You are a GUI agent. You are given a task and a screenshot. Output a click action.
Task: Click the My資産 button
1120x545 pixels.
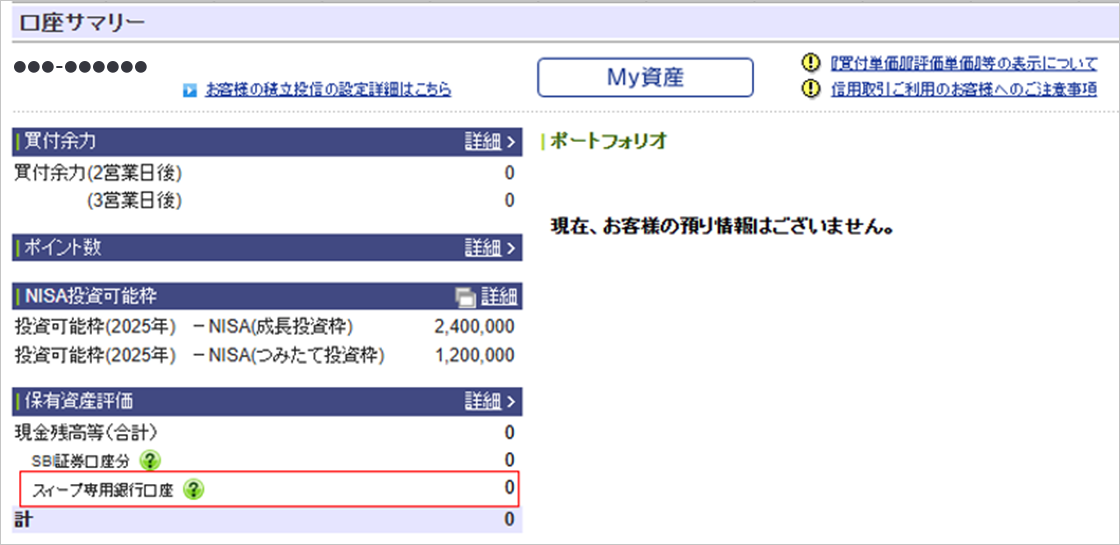[x=645, y=77]
